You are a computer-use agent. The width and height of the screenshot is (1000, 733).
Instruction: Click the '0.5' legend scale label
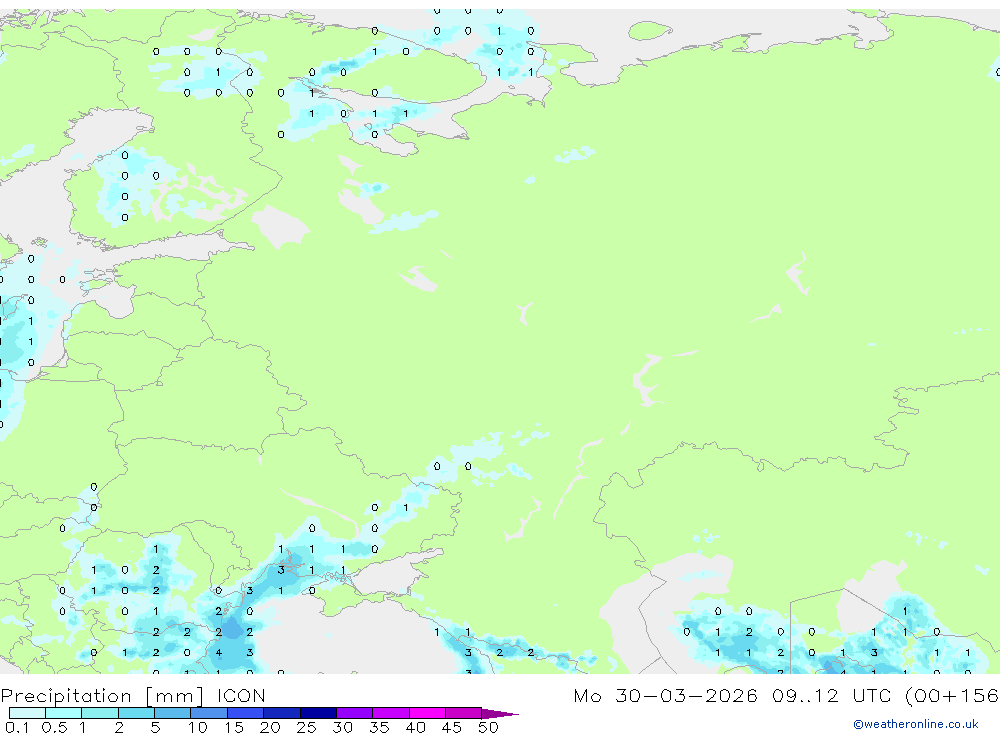coord(54,727)
